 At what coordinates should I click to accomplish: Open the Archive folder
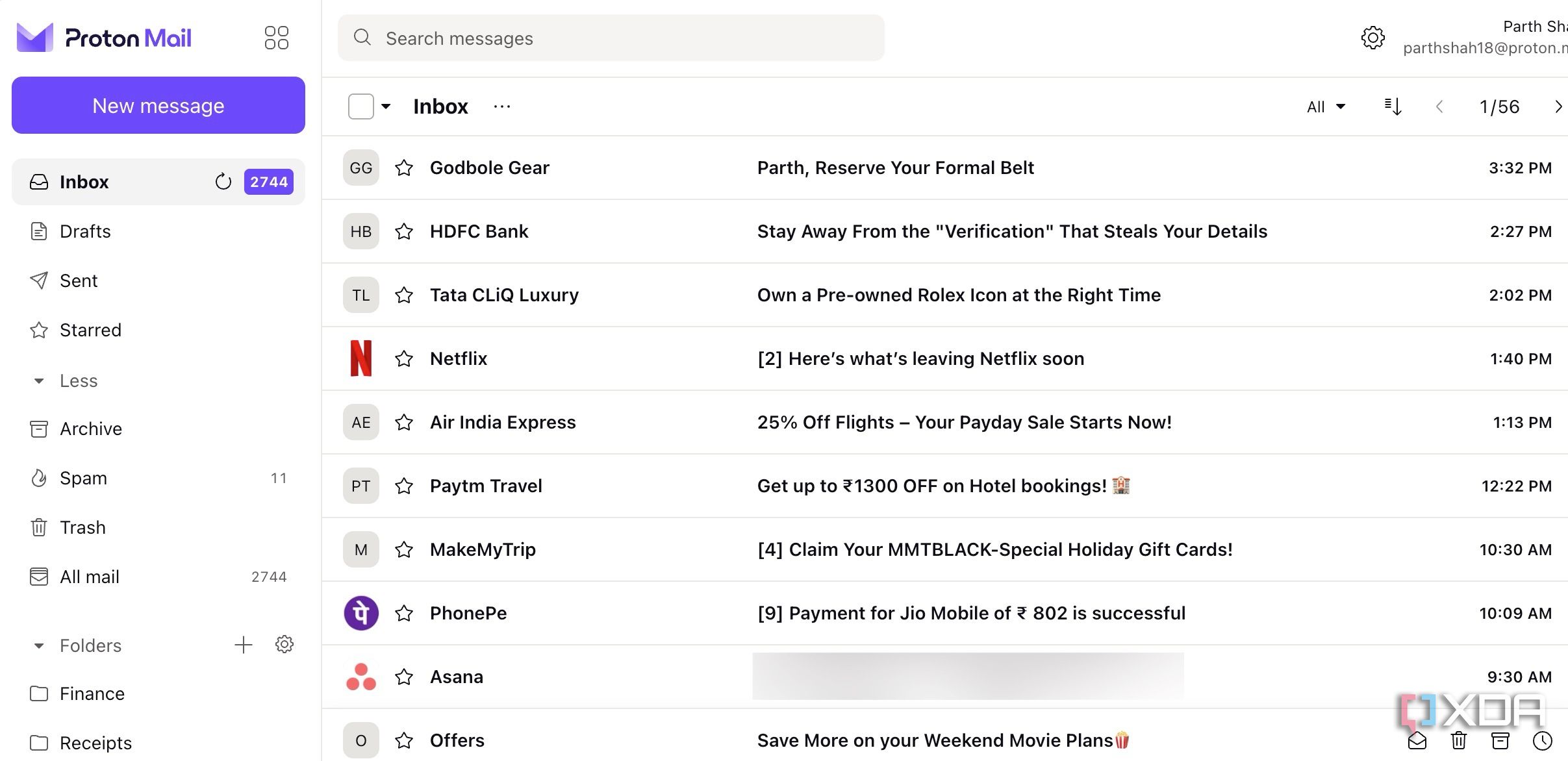click(x=158, y=429)
